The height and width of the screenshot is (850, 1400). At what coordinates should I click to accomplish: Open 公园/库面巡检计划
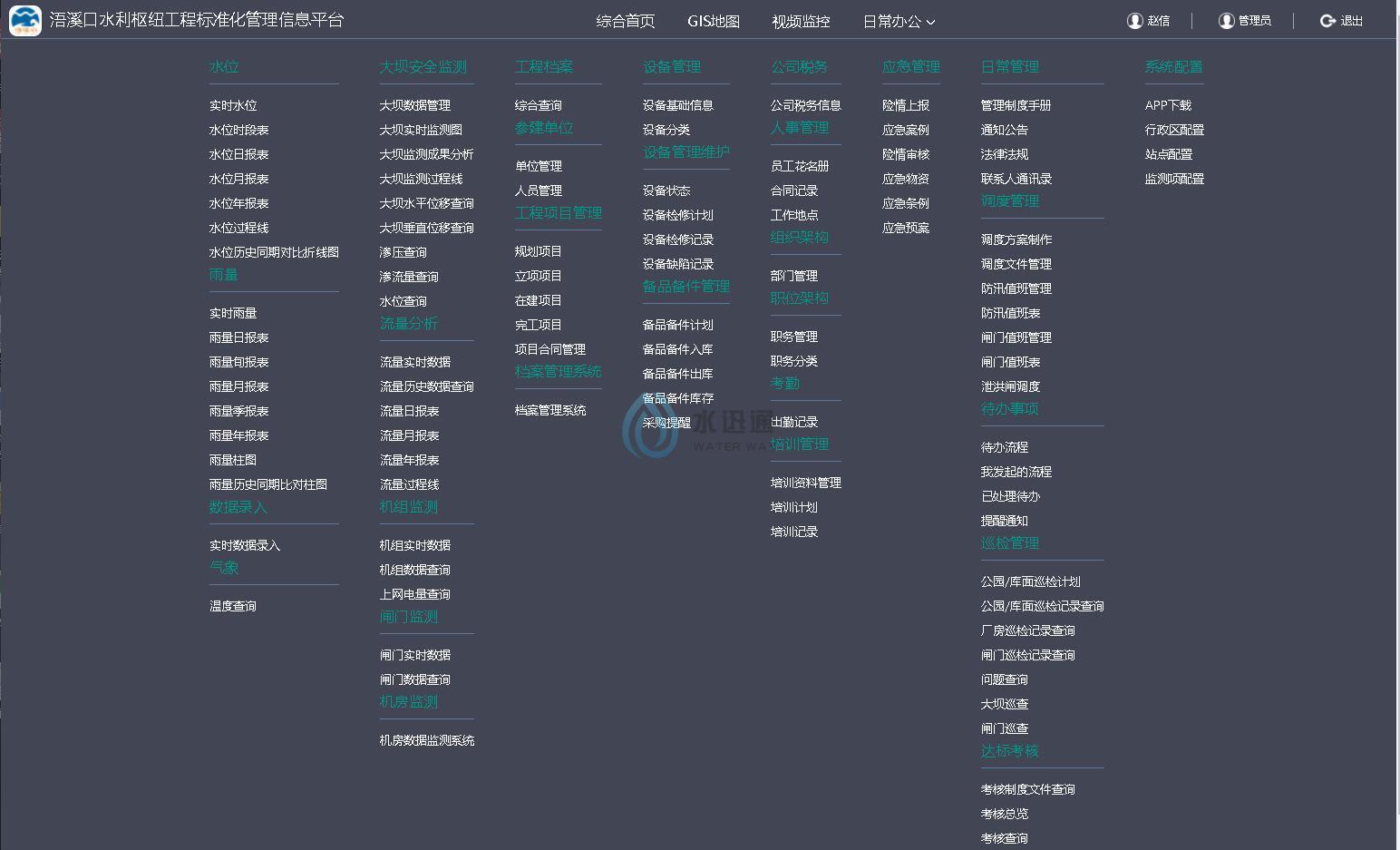pos(1031,581)
